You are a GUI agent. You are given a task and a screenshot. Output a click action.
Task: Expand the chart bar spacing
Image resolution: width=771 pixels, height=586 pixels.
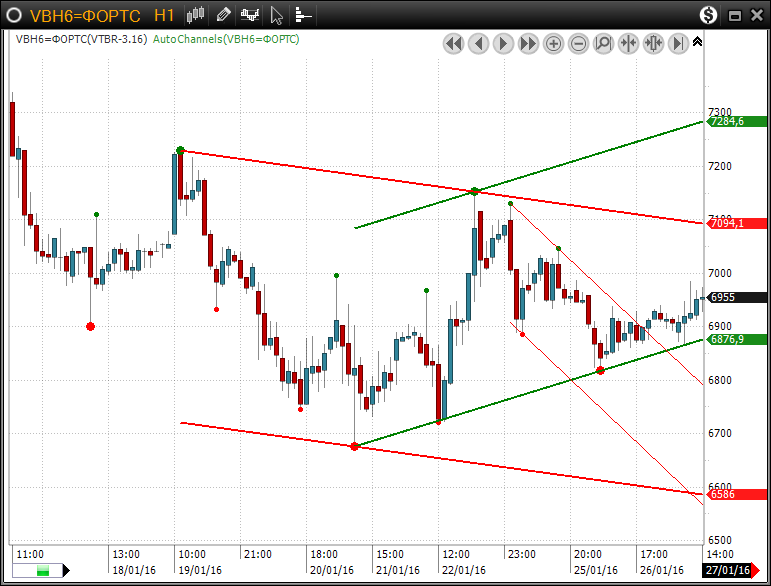click(653, 43)
